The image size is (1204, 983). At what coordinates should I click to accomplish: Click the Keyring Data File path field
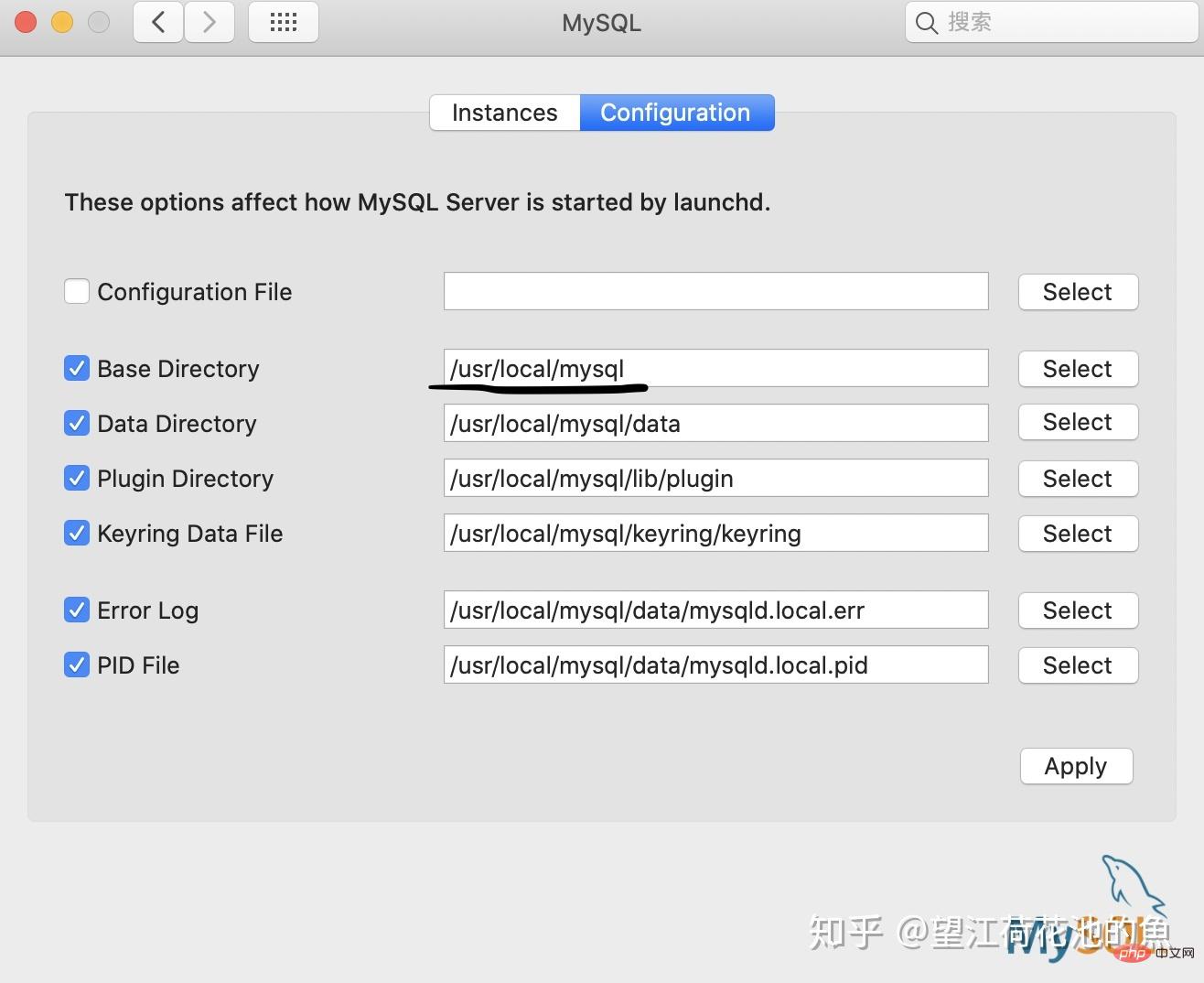716,533
